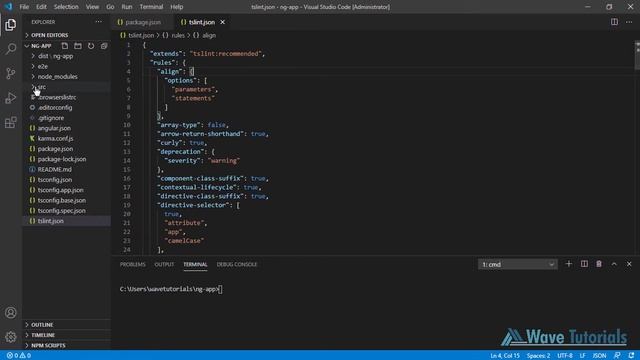Open the Edit menu

coord(41,7)
